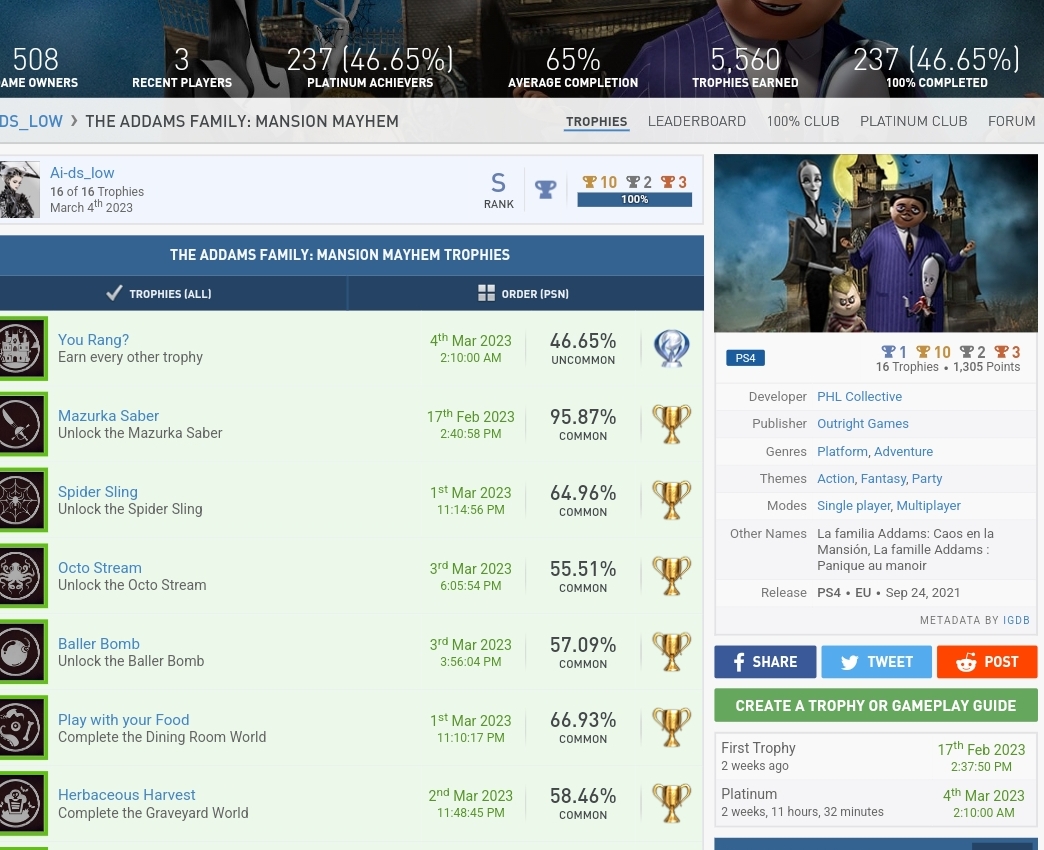Click the 237 (46.65%) 100% Completed stat
1044x850 pixels.
[x=937, y=67]
